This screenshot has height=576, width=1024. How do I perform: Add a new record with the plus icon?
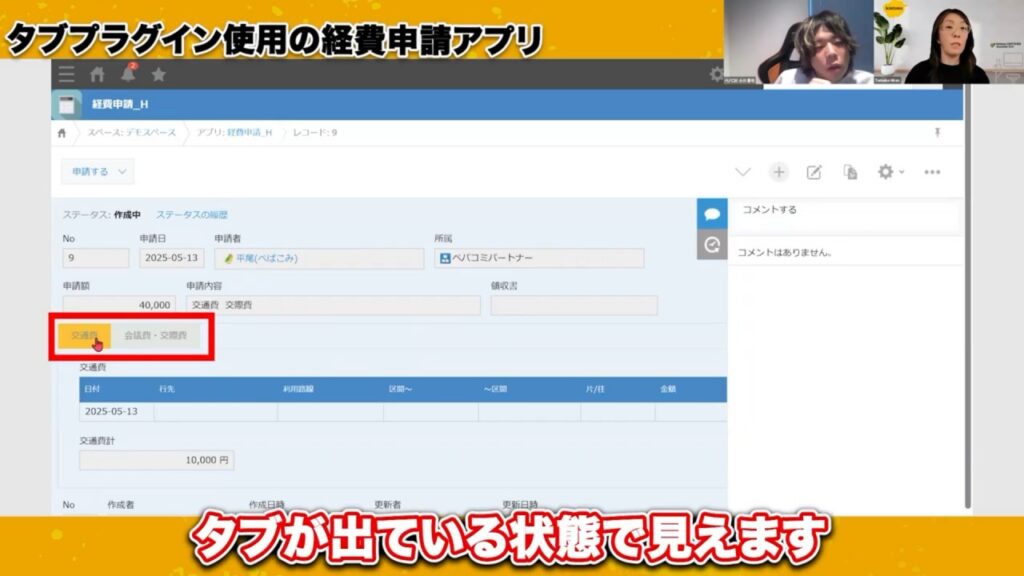[779, 171]
